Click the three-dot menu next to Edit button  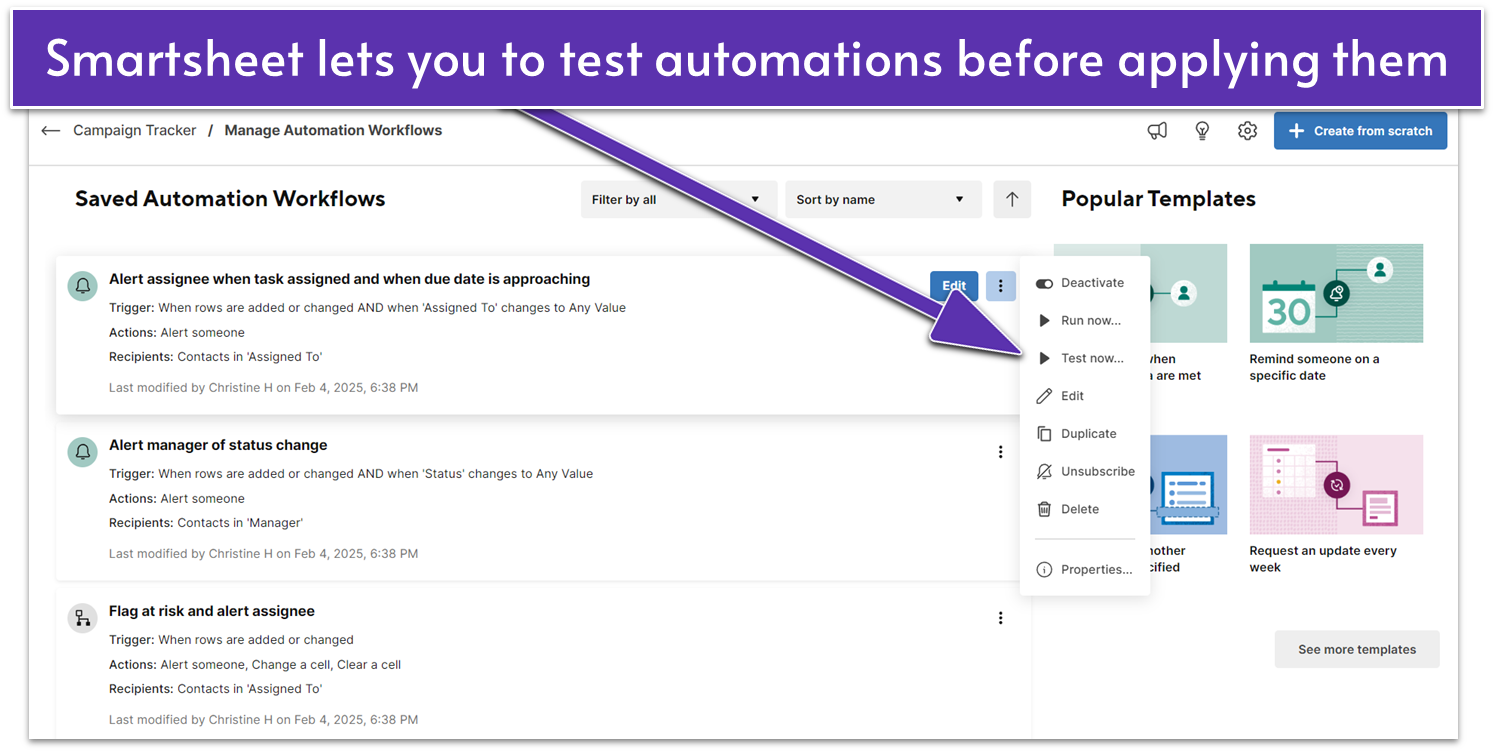(1001, 286)
